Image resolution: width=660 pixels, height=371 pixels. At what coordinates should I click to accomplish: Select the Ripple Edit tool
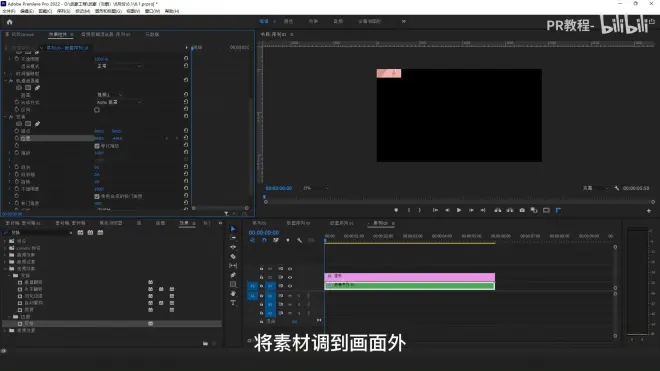pos(233,247)
